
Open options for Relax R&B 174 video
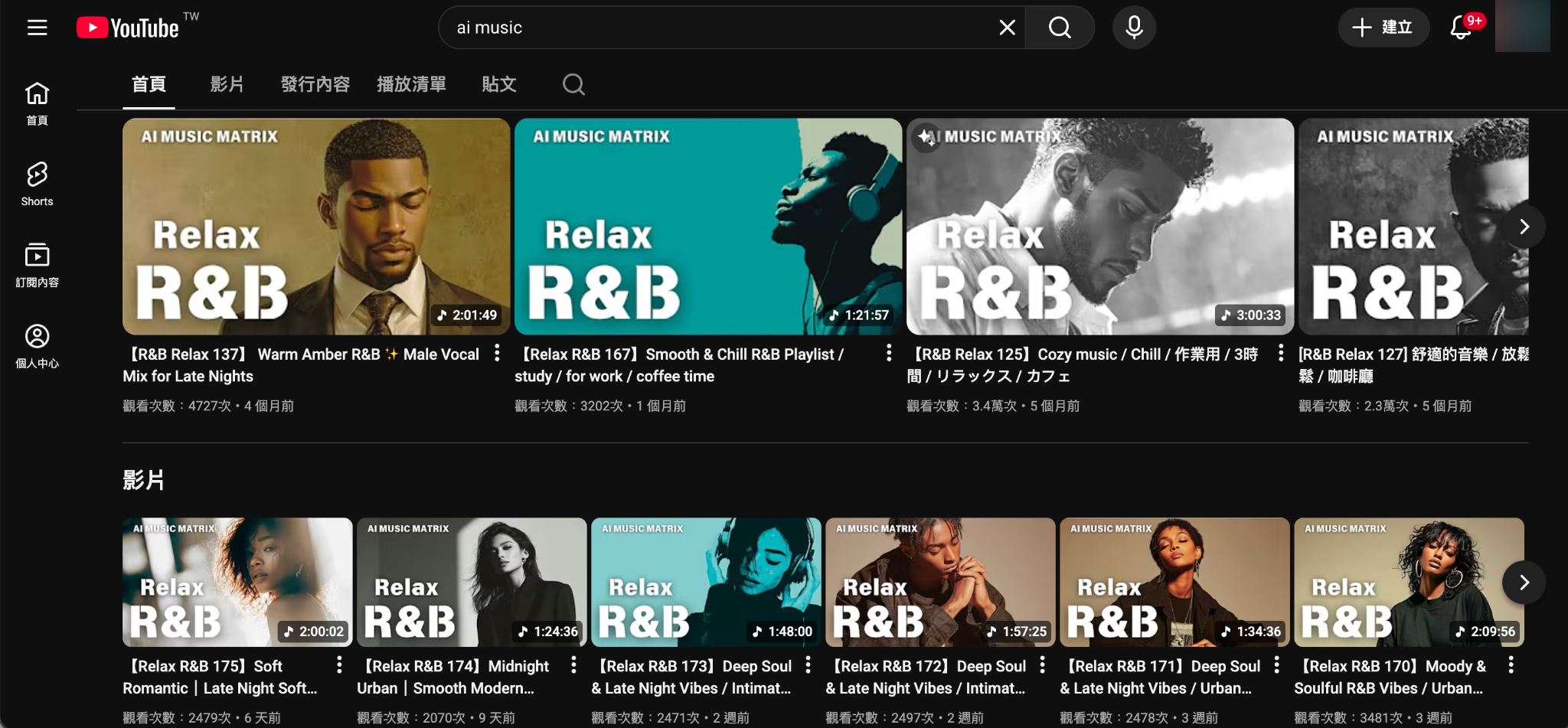573,665
